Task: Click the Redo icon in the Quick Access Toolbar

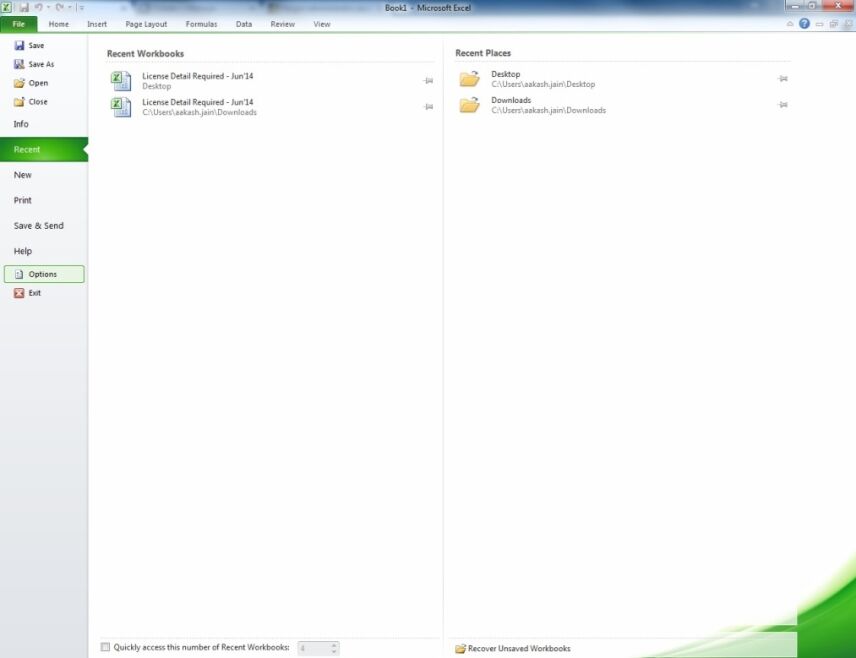Action: point(60,7)
